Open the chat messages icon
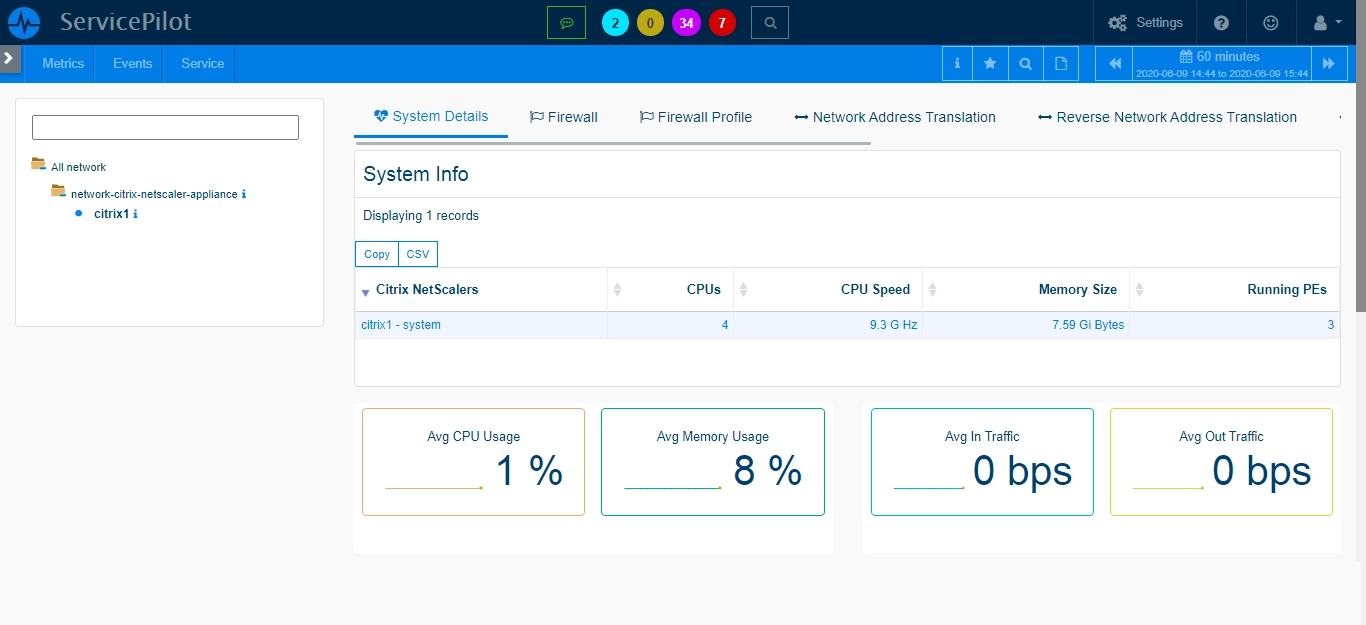Screen dimensions: 1366x625 click(566, 22)
